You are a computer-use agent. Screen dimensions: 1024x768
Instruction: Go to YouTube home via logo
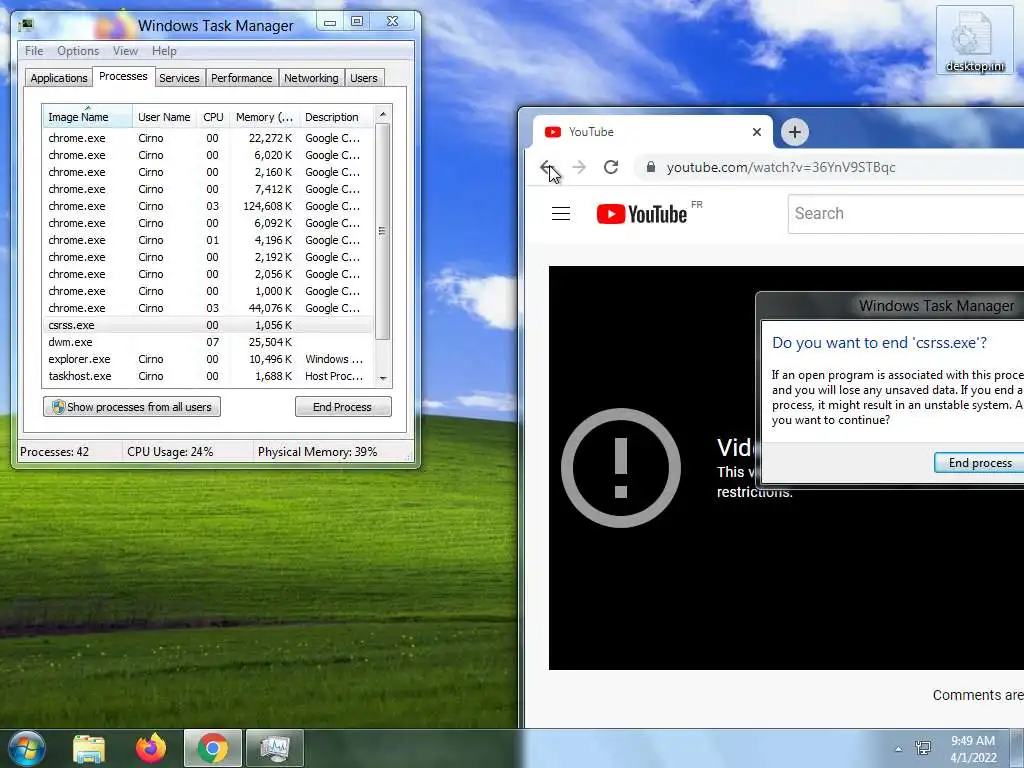pos(642,214)
